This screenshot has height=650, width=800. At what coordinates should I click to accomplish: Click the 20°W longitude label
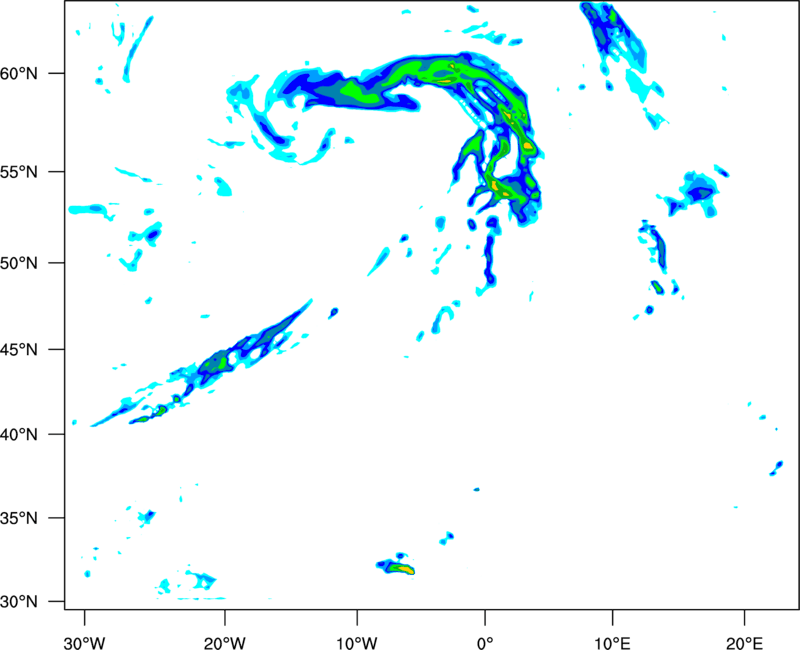point(225,643)
